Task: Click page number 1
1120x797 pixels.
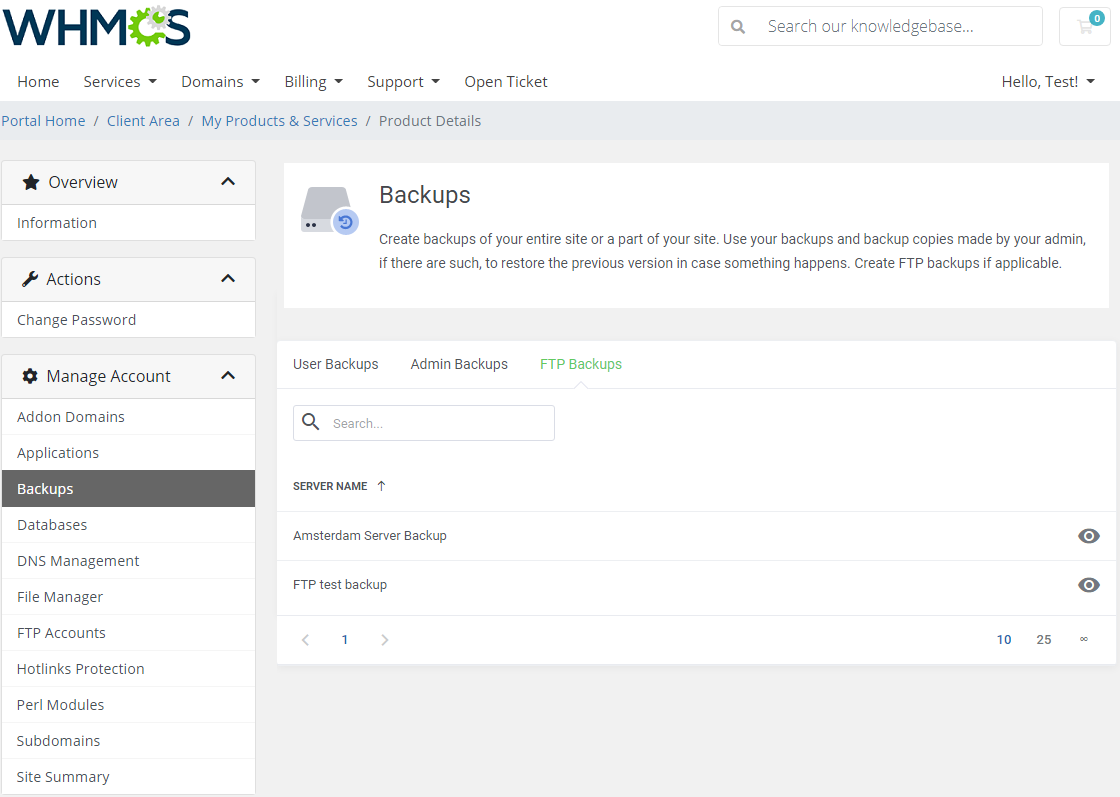Action: [x=345, y=640]
